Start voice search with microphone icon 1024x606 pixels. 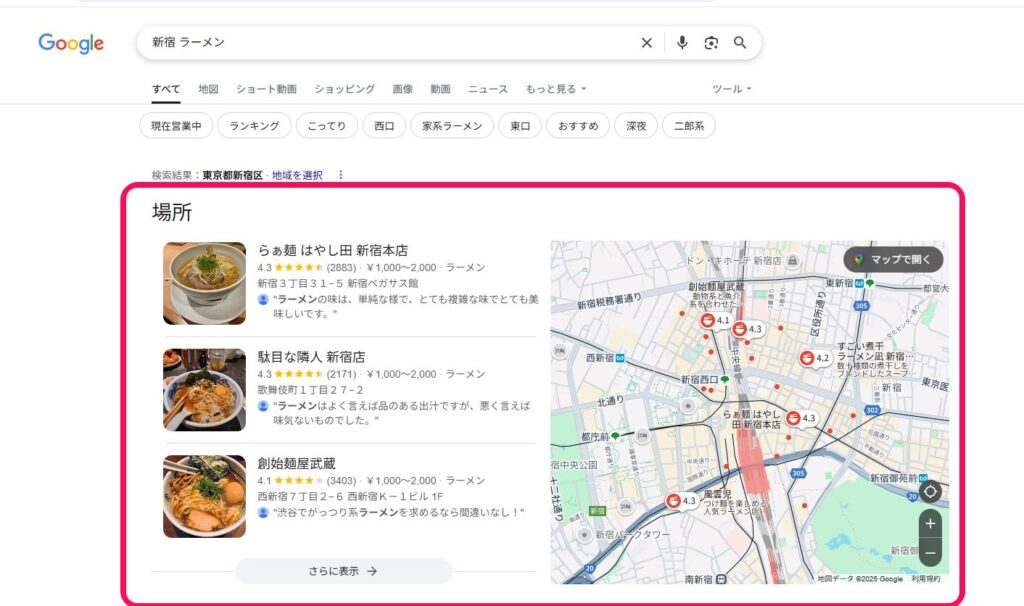click(682, 42)
